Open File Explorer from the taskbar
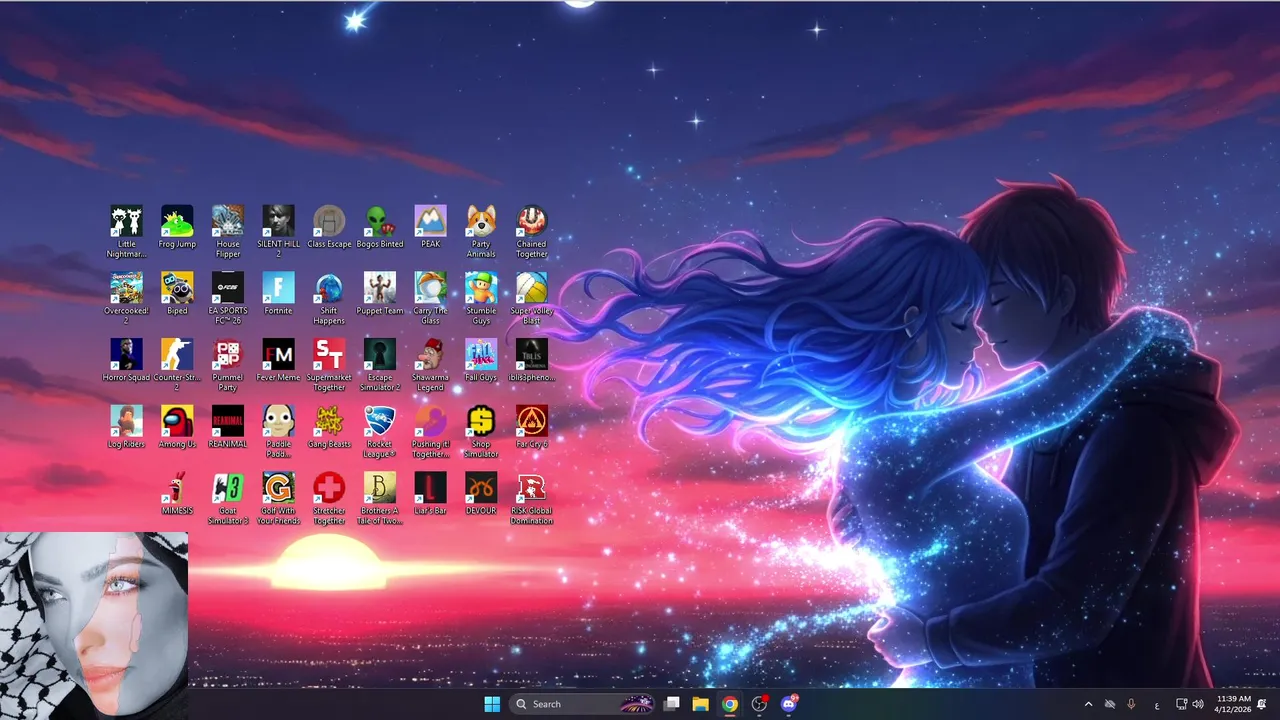Viewport: 1280px width, 720px height. (x=701, y=704)
